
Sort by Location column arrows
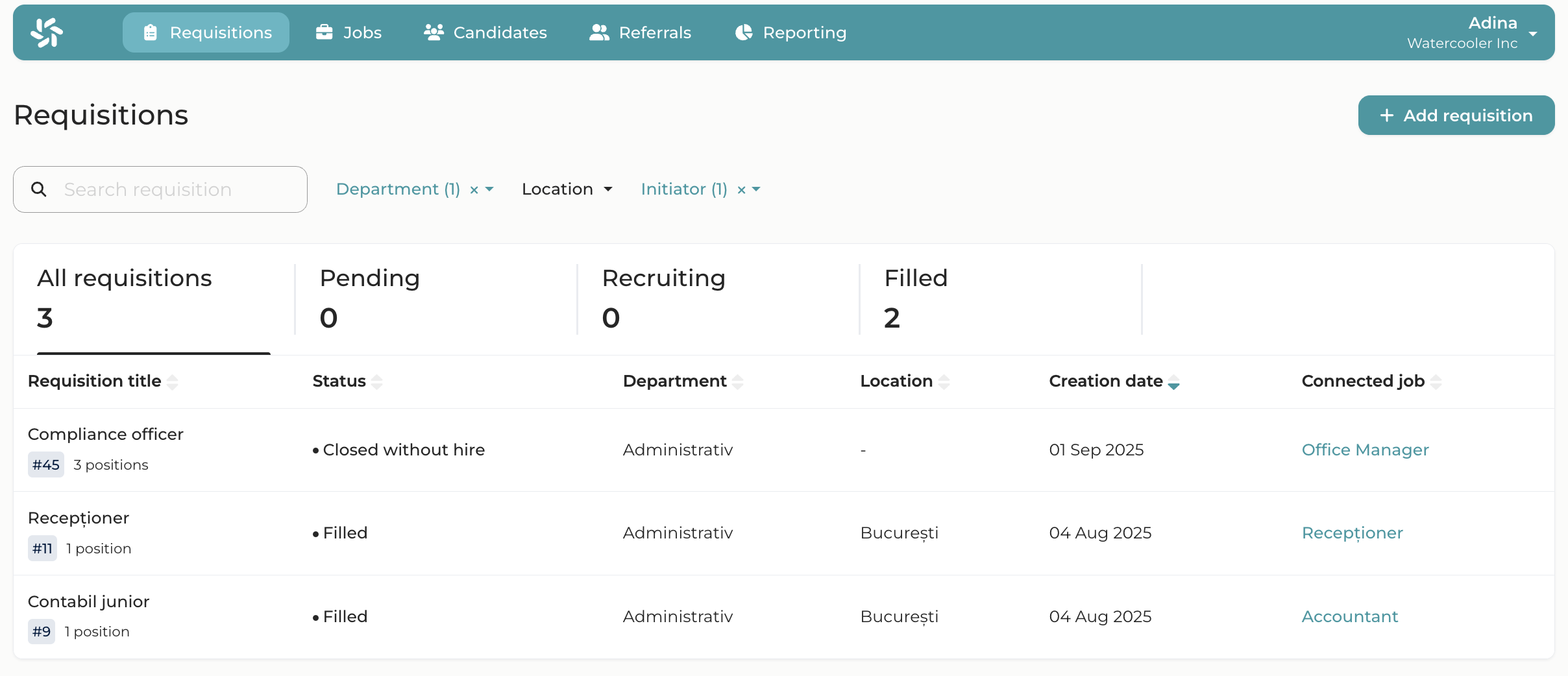(944, 382)
